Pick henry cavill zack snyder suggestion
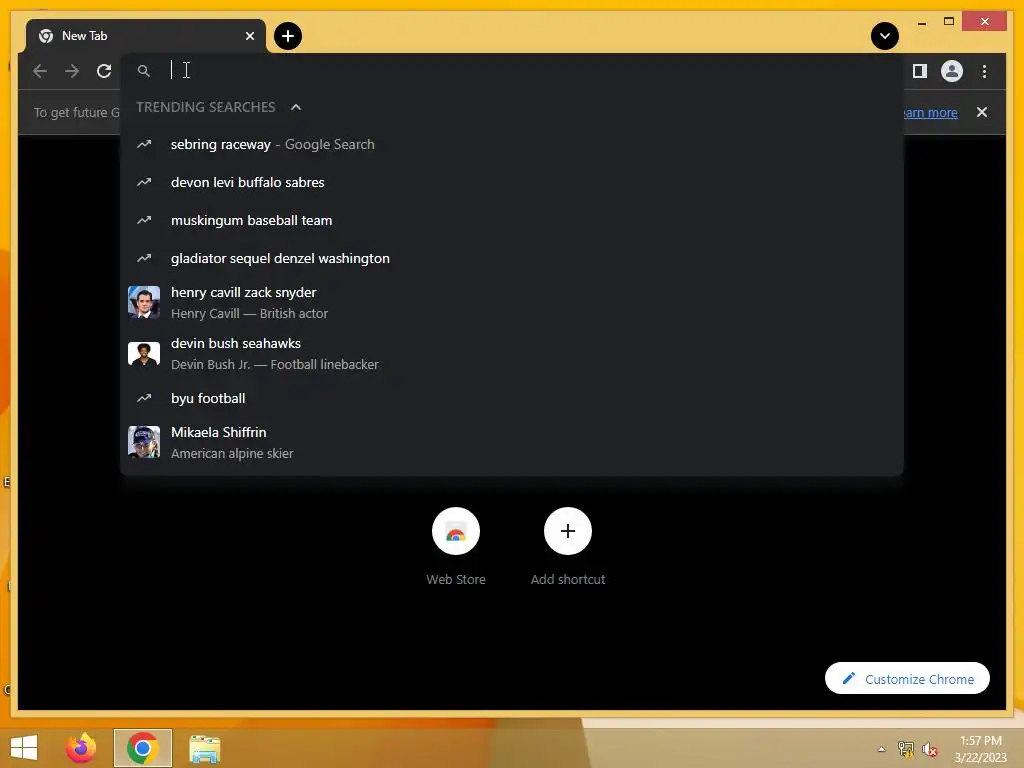 pyautogui.click(x=512, y=302)
